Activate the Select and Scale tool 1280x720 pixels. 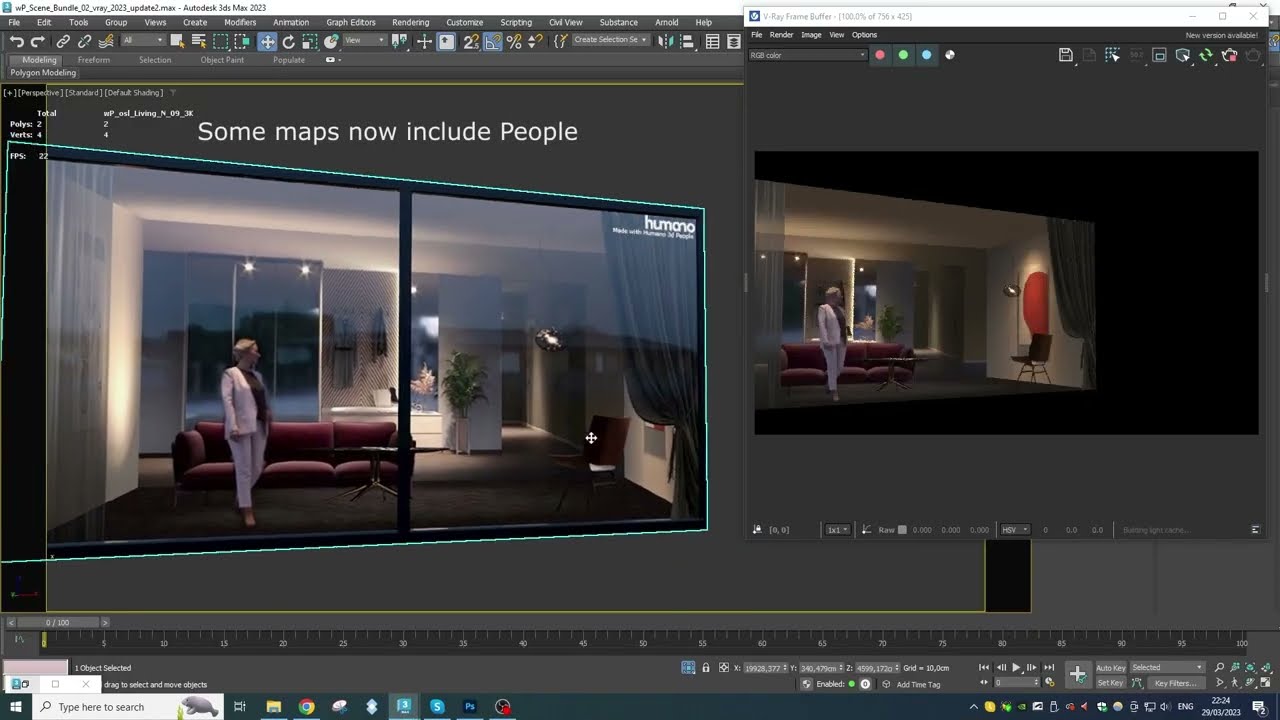coord(310,41)
